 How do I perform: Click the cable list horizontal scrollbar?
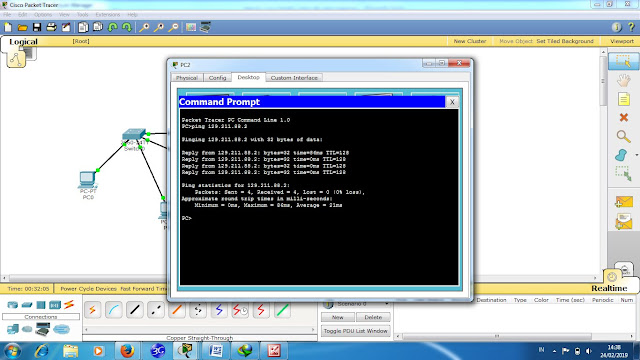[x=200, y=329]
